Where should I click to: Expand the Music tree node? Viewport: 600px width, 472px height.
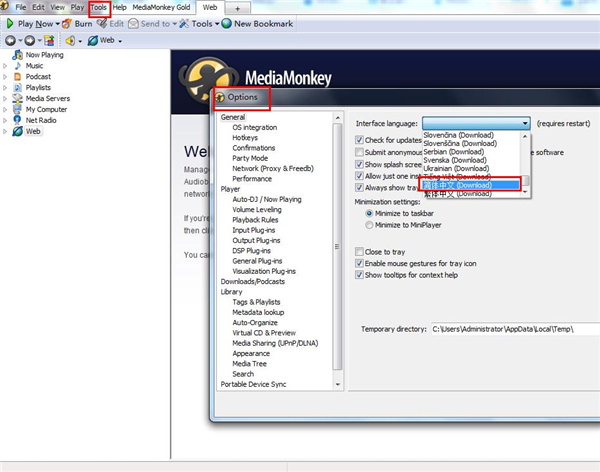coord(5,66)
